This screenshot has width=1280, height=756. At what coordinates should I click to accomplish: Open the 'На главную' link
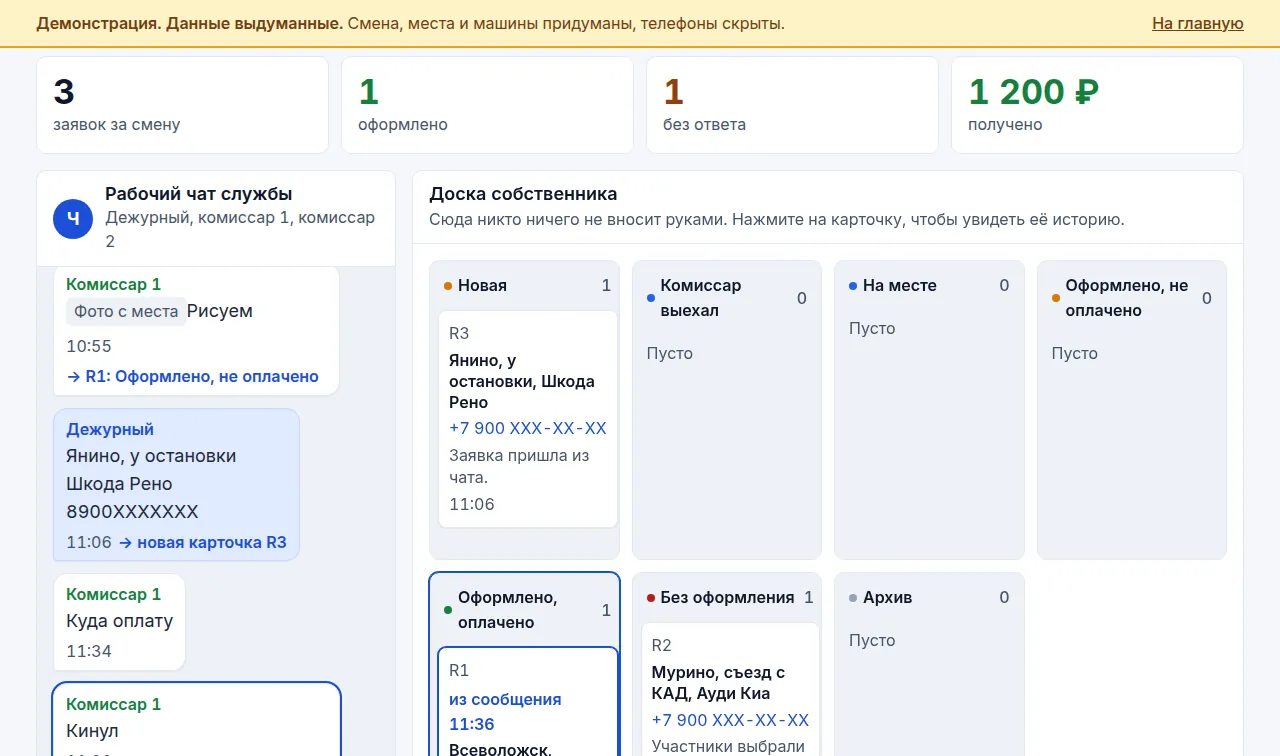coord(1197,23)
